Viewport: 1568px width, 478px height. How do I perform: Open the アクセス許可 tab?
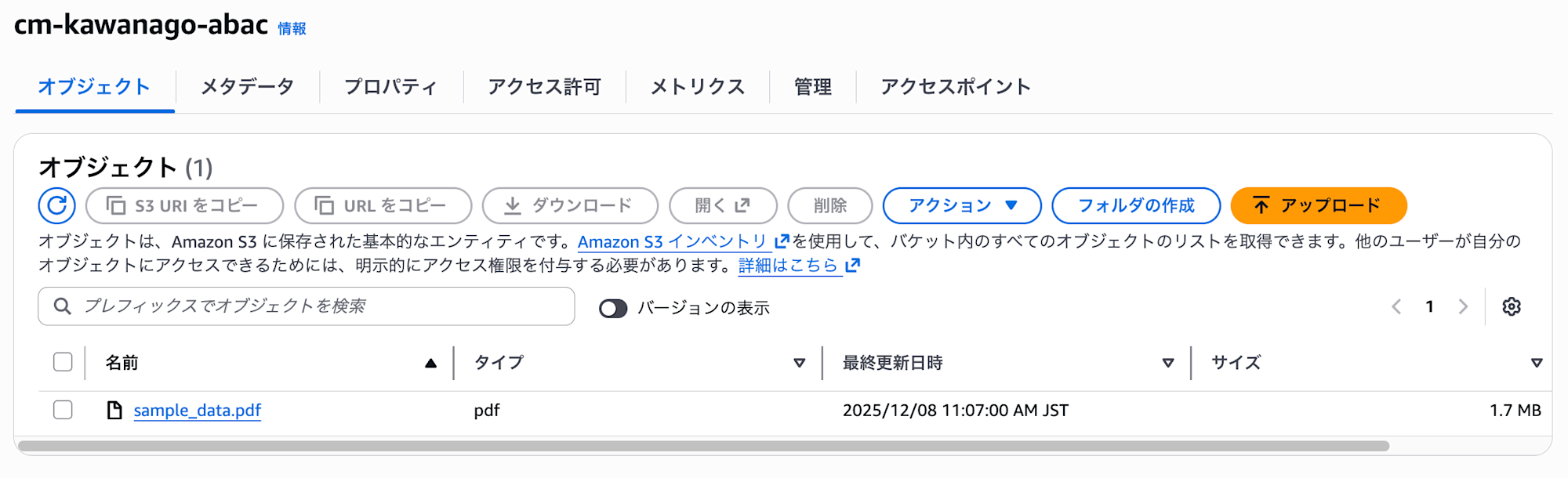tap(544, 86)
